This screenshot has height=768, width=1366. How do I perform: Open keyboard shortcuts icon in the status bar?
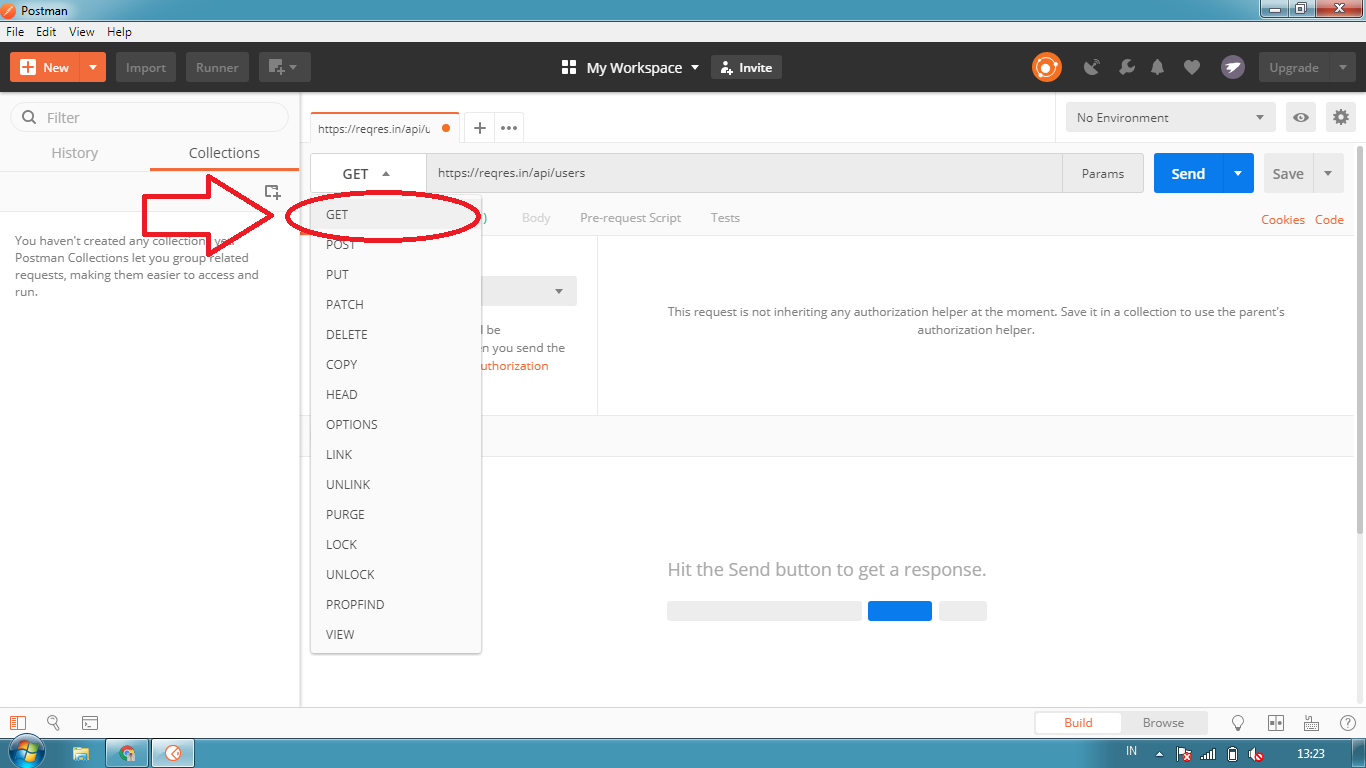[x=1311, y=722]
